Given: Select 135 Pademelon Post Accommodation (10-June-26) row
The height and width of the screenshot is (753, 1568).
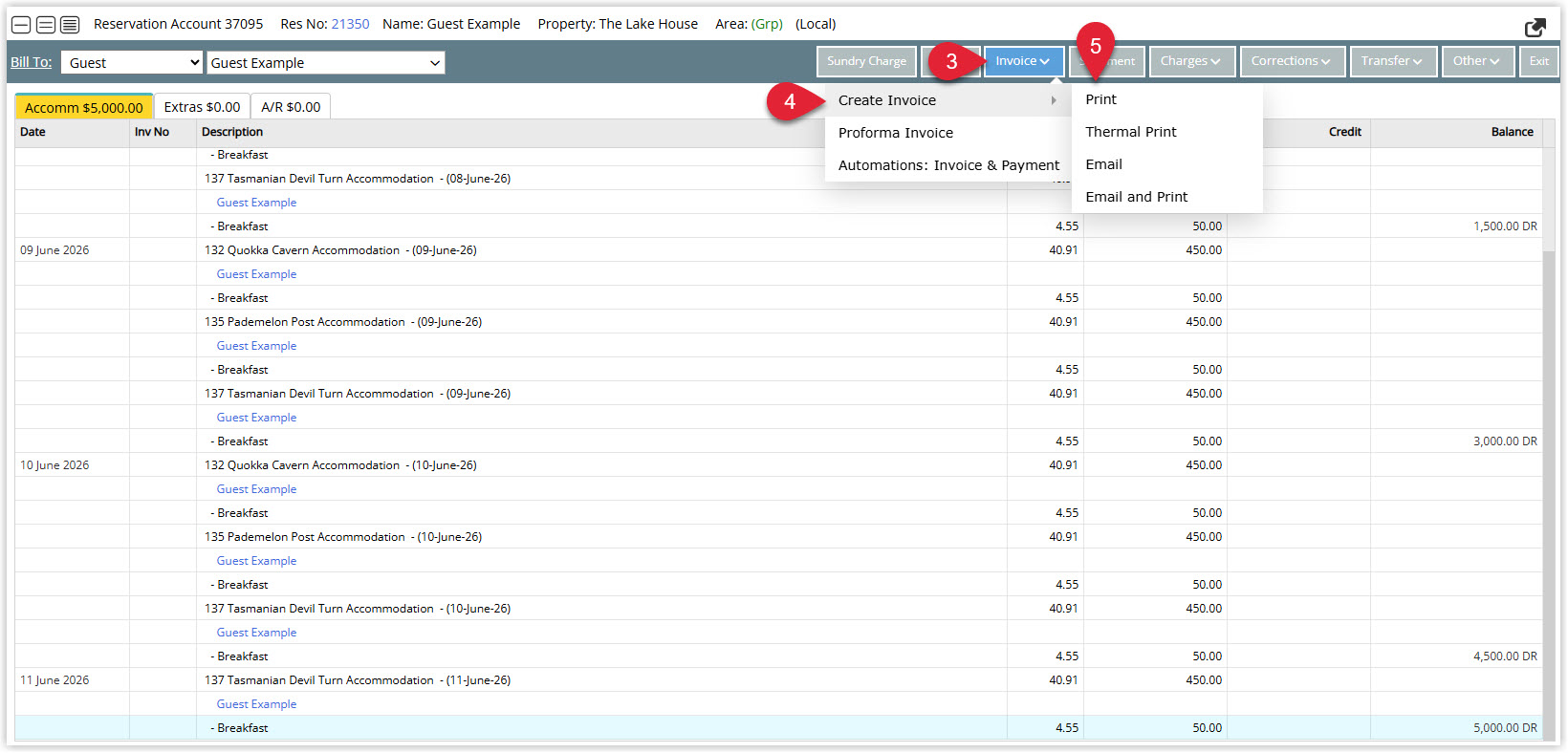Looking at the screenshot, I should (x=778, y=537).
